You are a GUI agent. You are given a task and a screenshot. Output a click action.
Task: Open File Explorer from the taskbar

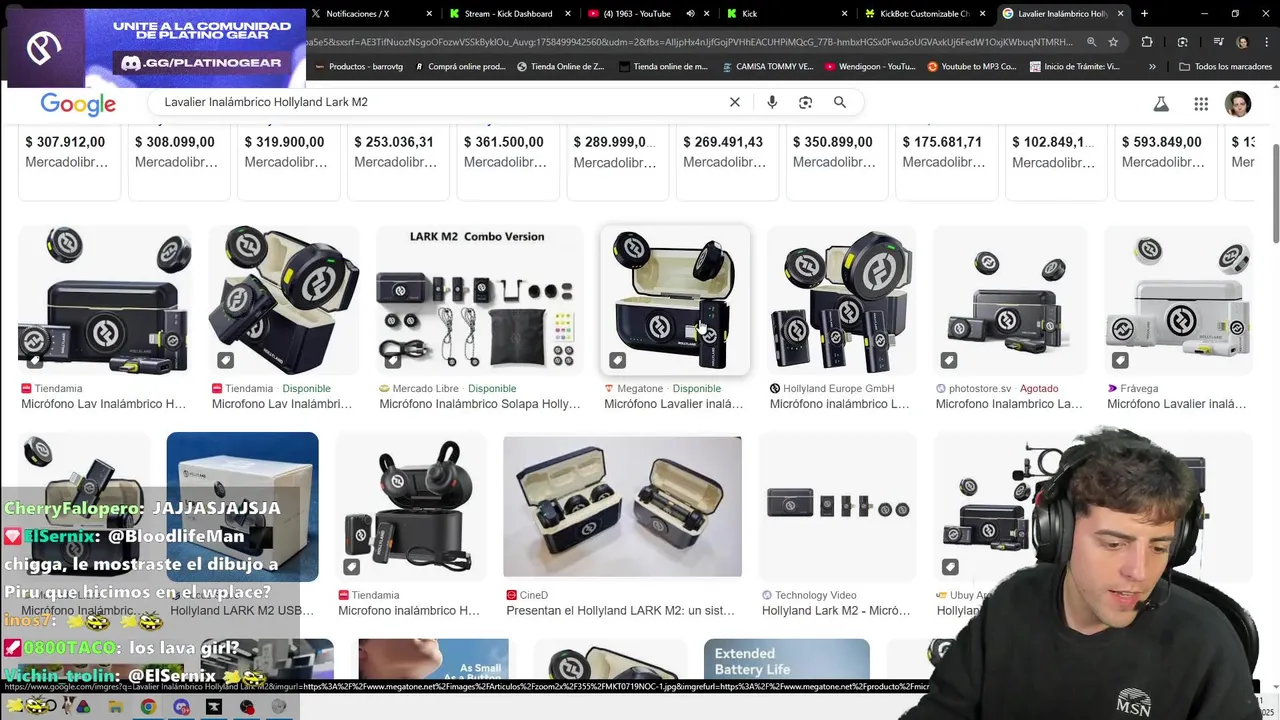point(115,707)
